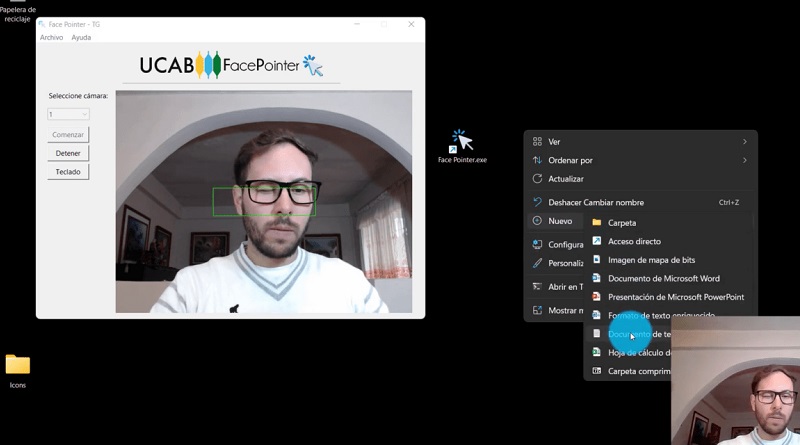The width and height of the screenshot is (800, 445).
Task: Choose Documento de Microsoft Word
Action: click(668, 278)
